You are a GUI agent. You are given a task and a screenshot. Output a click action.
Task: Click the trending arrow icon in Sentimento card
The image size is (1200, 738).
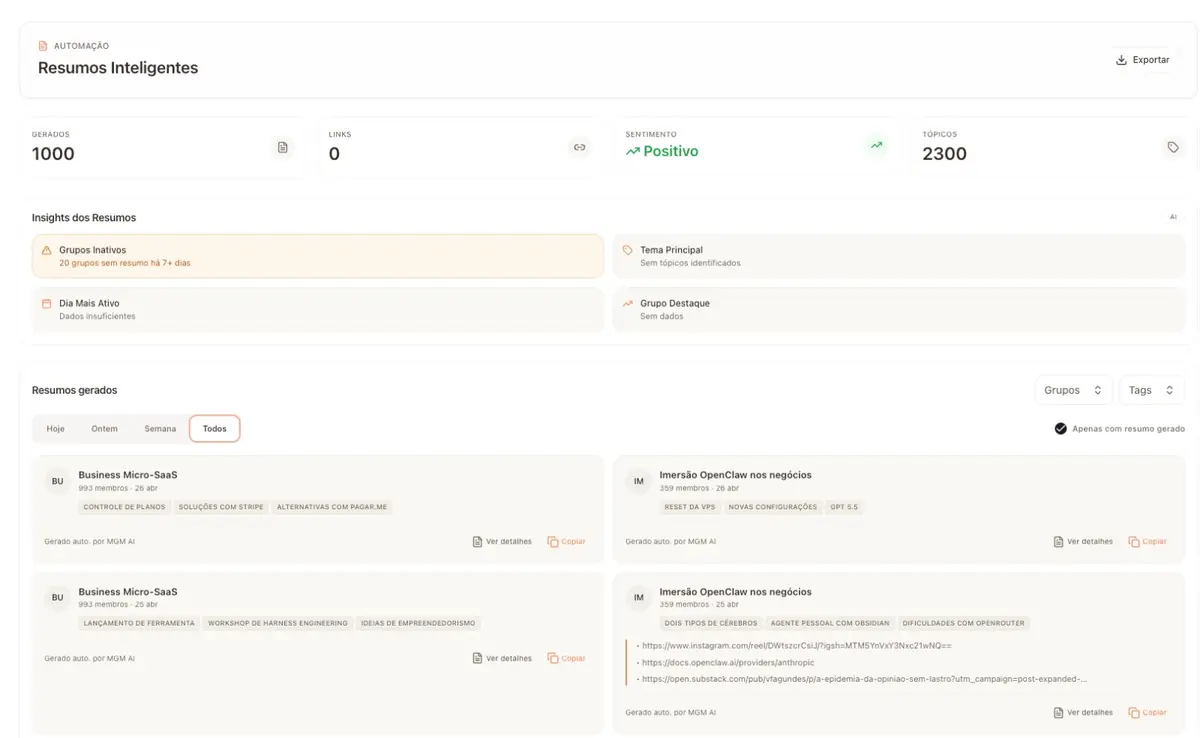876,146
